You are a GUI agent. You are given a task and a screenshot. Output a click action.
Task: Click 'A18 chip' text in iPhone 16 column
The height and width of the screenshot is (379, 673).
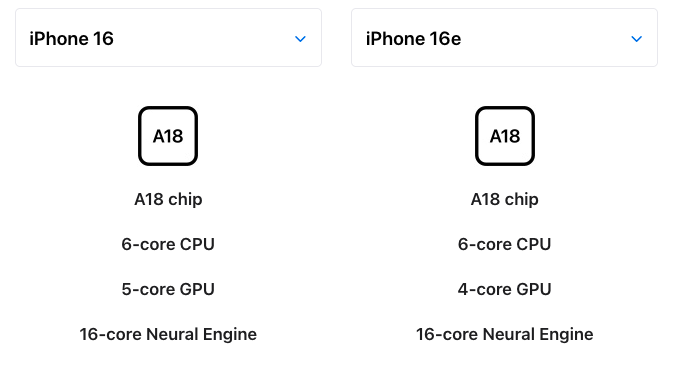pos(168,199)
